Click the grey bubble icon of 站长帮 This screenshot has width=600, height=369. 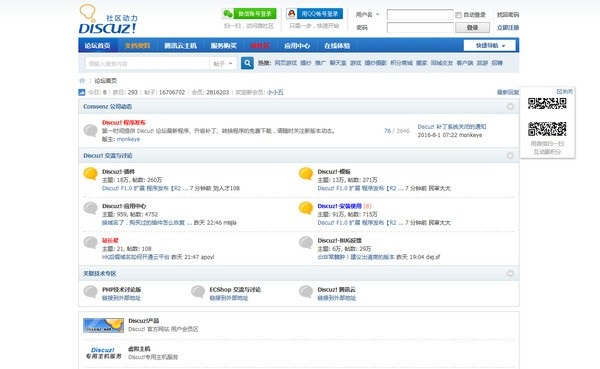[x=91, y=243]
